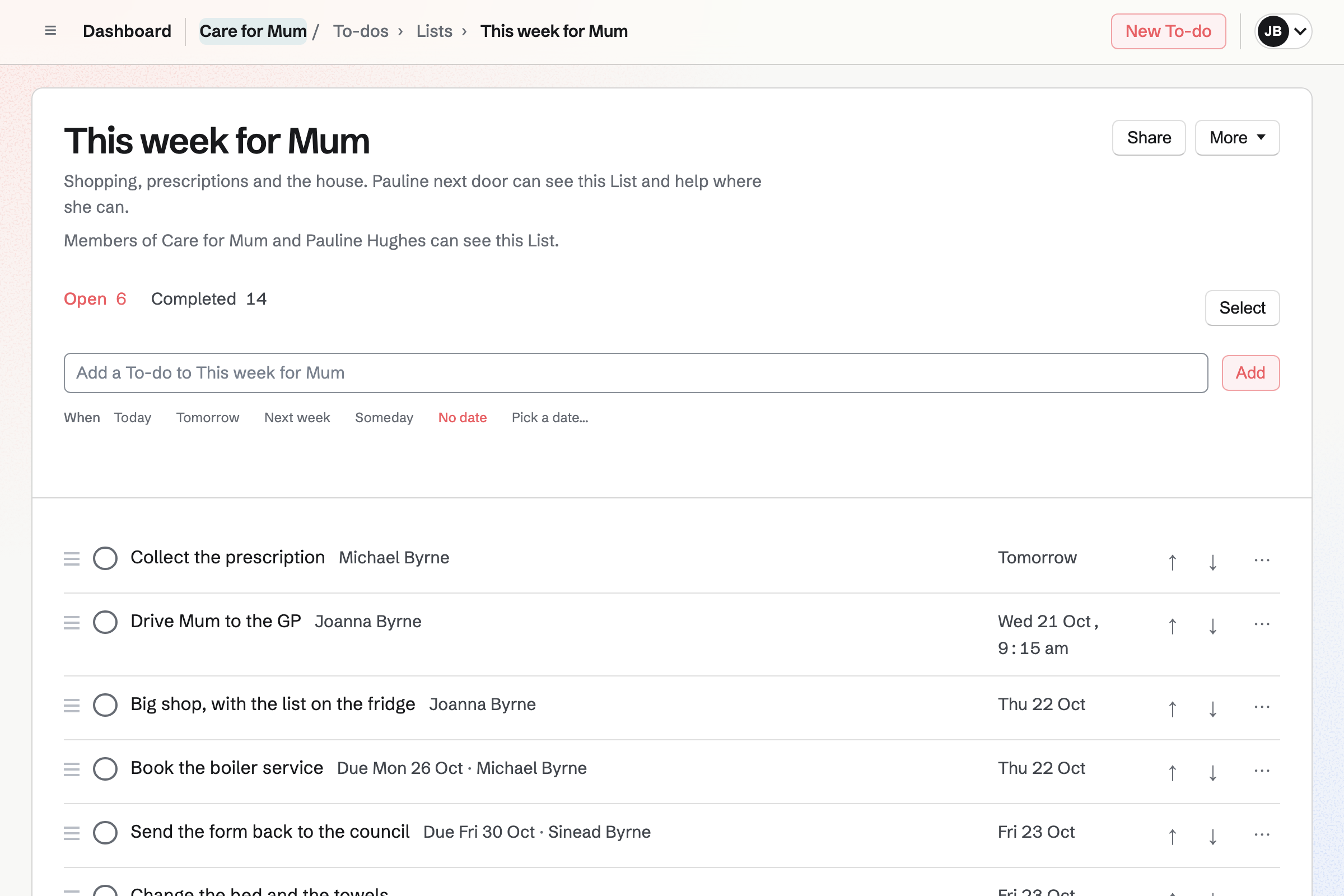Move "Big shop" to-do up
Viewport: 1344px width, 896px height.
(x=1172, y=708)
